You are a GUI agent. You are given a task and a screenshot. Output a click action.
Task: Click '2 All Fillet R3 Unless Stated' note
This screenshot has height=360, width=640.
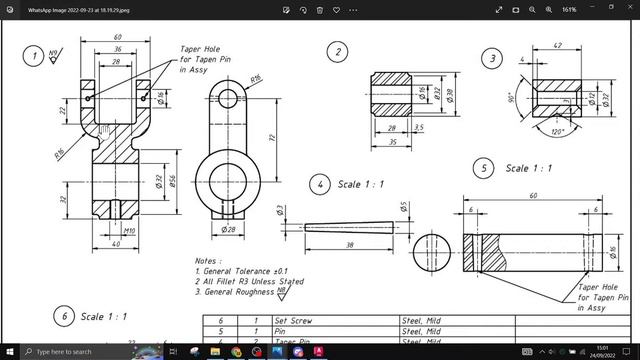pyautogui.click(x=249, y=282)
